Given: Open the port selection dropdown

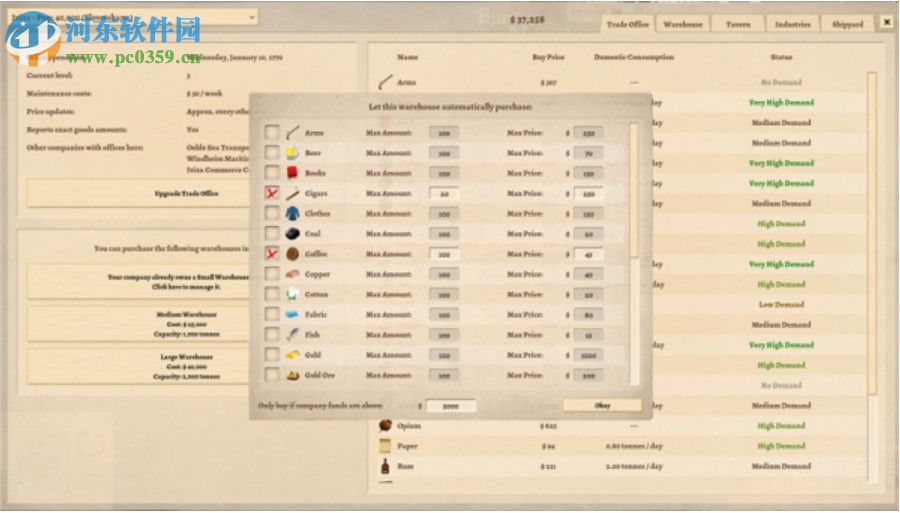Looking at the screenshot, I should pyautogui.click(x=132, y=18).
